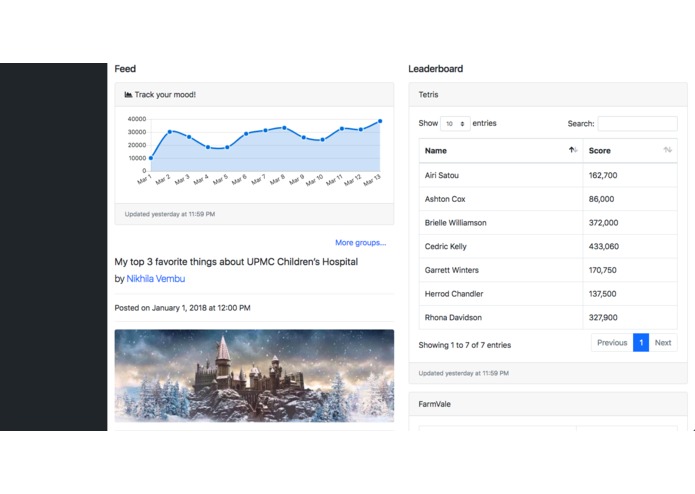Click the chart icon beside Track your mood
Screen dimensions: 695x494
click(x=128, y=94)
